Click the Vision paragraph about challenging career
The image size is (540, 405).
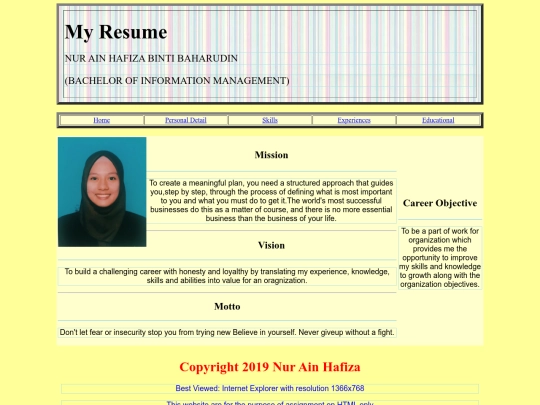227,276
